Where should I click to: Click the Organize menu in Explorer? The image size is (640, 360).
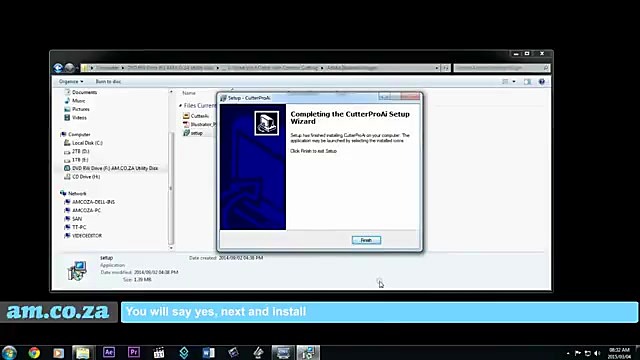click(x=71, y=82)
